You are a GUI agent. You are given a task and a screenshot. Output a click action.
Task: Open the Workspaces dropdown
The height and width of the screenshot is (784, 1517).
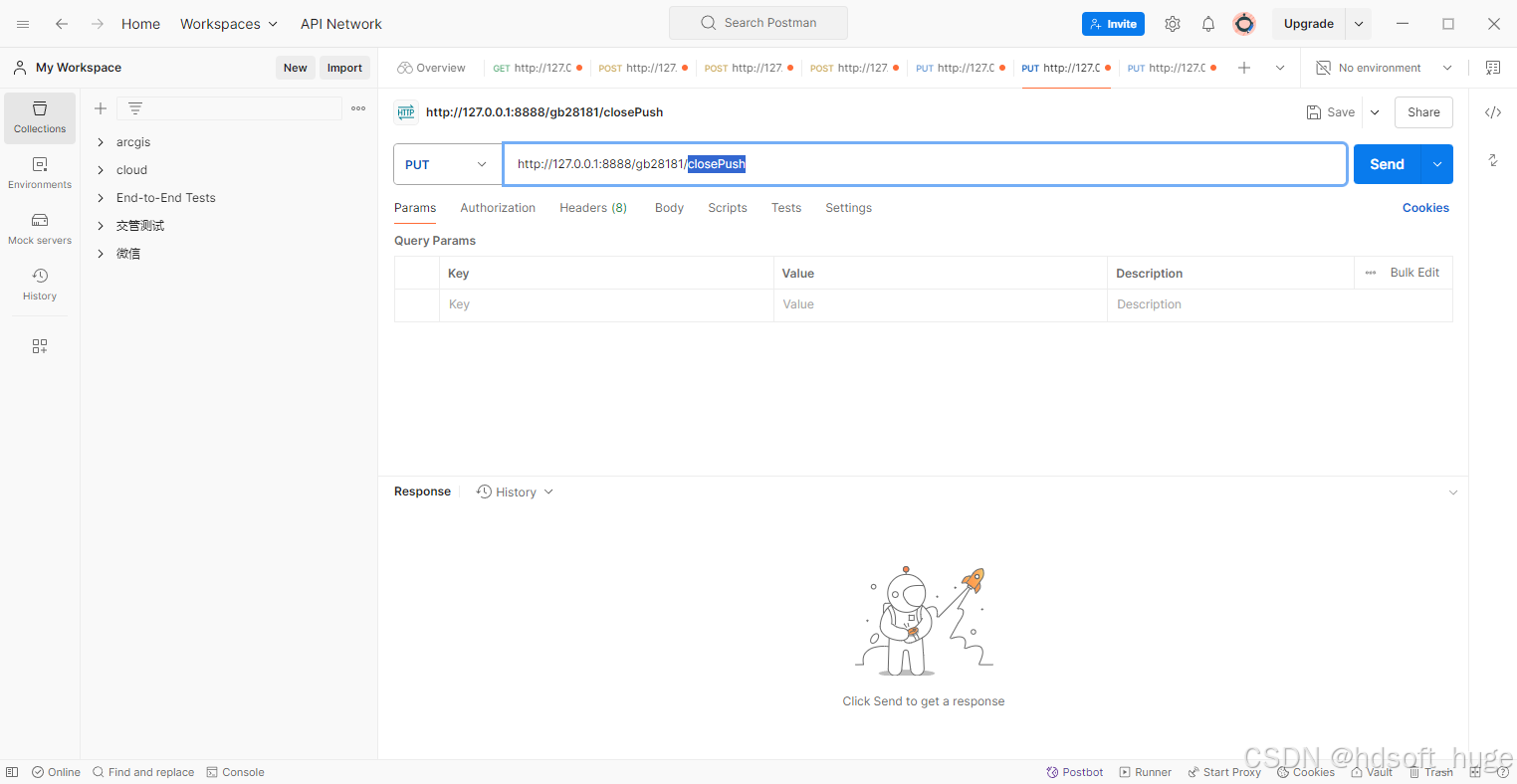point(229,24)
